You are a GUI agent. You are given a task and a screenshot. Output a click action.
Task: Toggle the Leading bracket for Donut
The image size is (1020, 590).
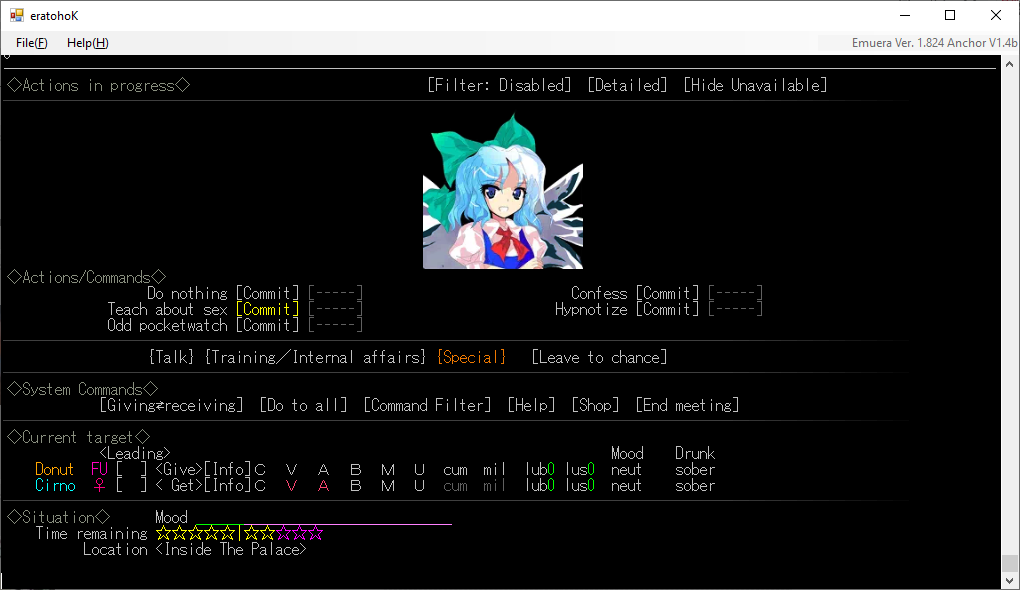[x=131, y=470]
